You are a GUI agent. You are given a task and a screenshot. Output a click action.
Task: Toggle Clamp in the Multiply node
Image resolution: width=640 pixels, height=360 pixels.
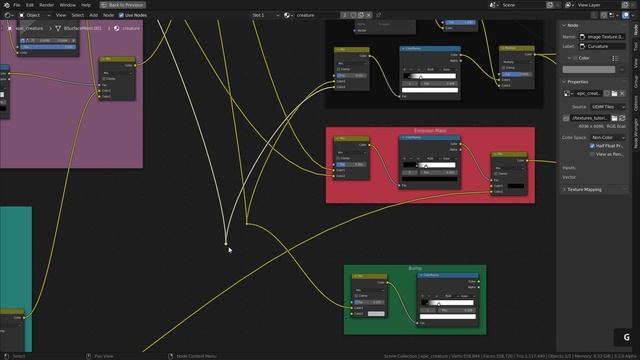coord(504,68)
